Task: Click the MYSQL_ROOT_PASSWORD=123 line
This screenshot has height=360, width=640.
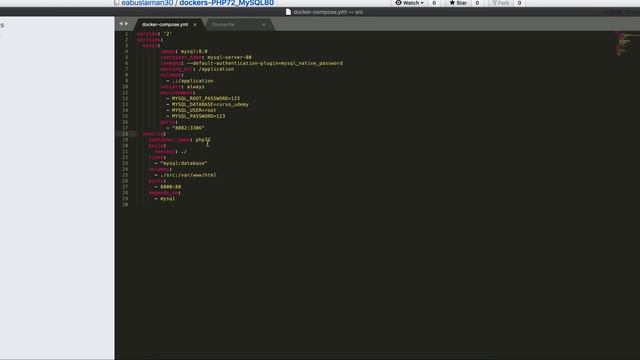Action: 203,98
